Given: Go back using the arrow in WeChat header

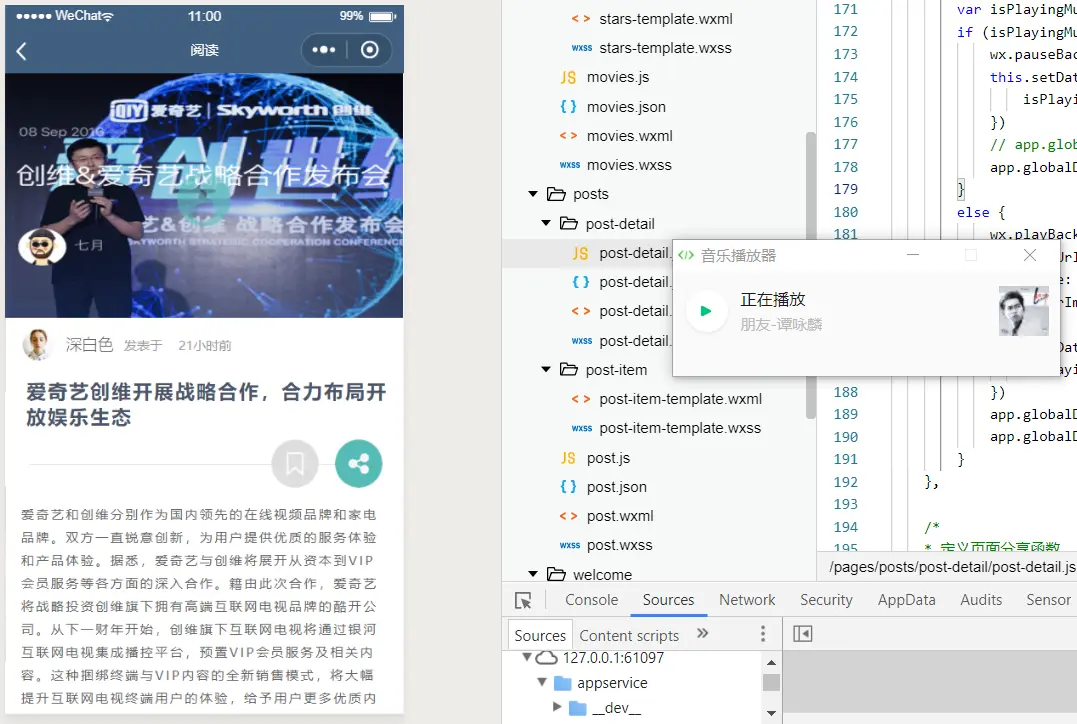Looking at the screenshot, I should [21, 51].
